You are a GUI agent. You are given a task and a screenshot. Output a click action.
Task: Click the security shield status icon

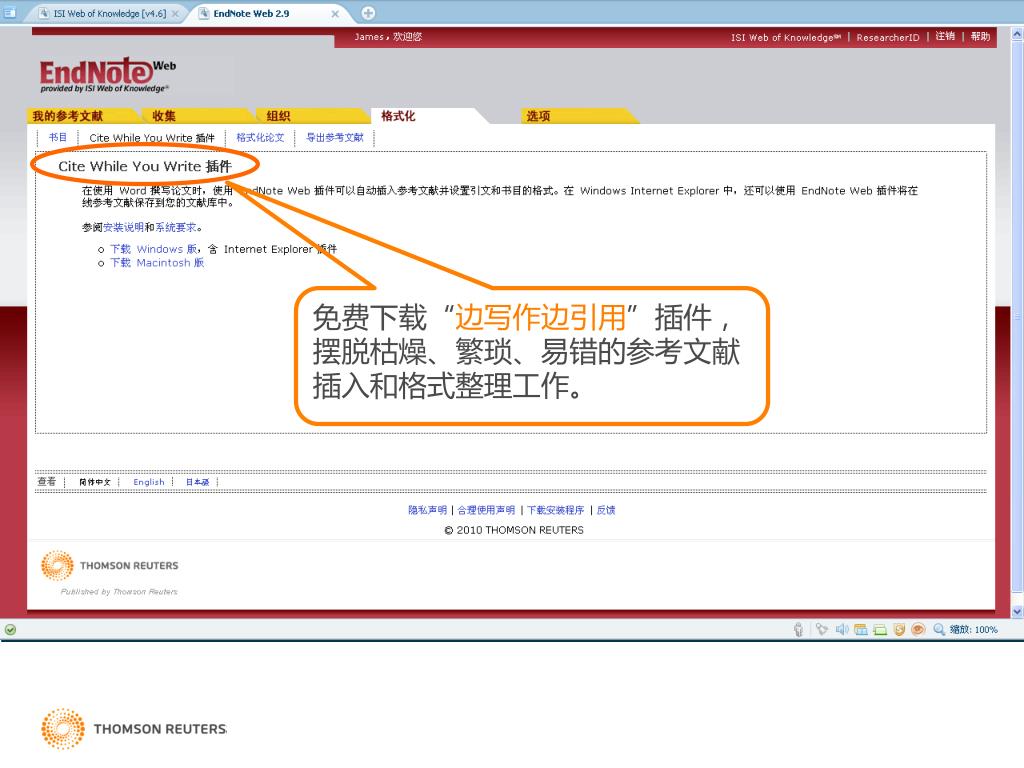coord(899,630)
